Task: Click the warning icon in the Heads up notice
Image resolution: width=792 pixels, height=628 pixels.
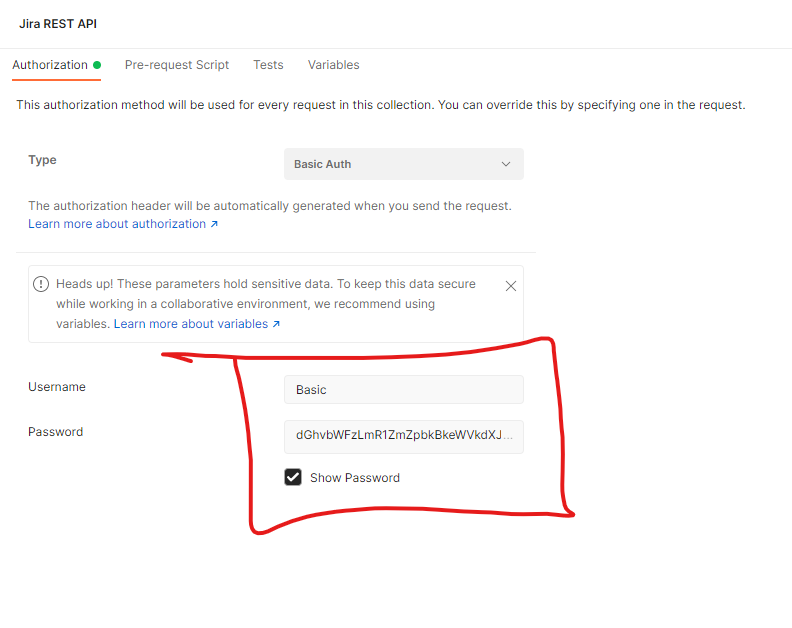Action: coord(41,284)
